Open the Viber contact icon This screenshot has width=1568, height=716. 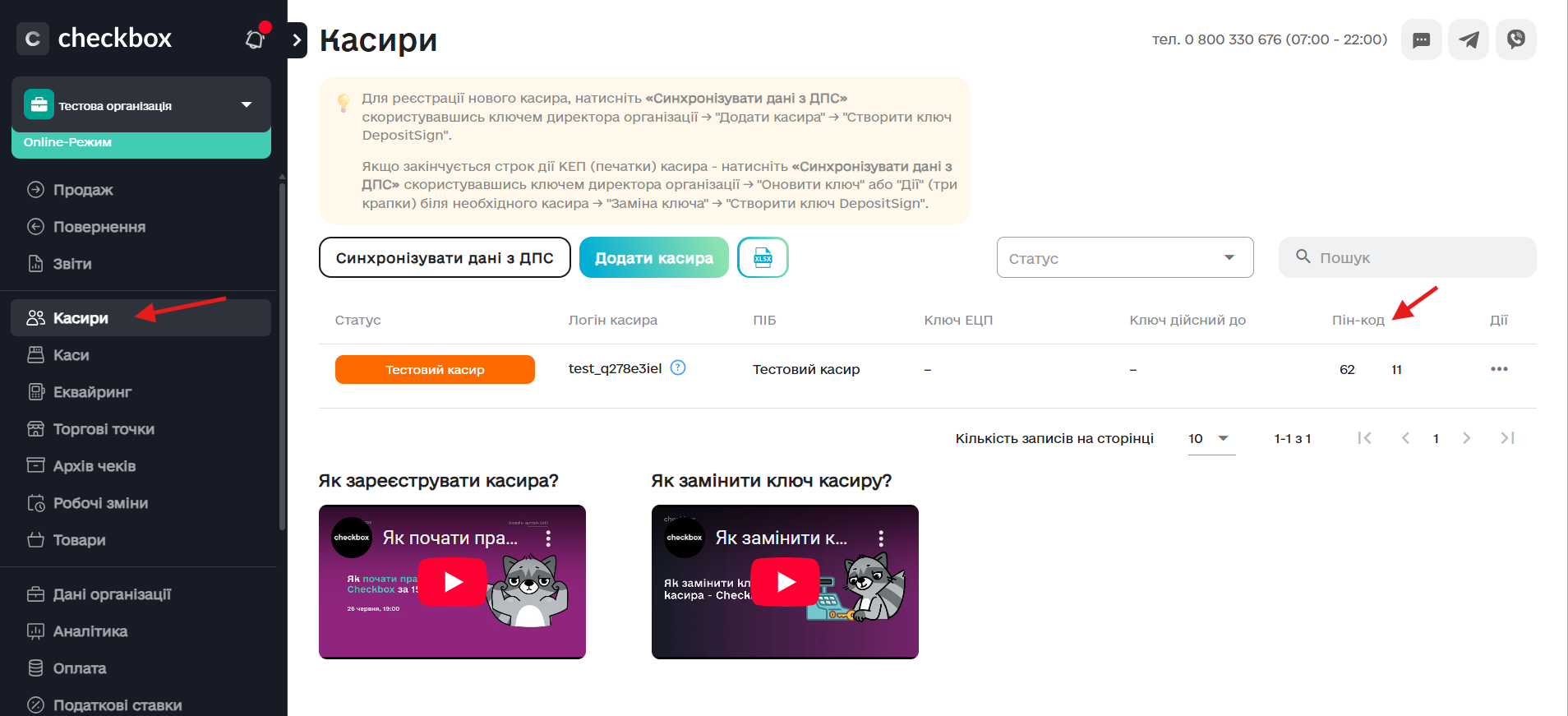[x=1516, y=39]
